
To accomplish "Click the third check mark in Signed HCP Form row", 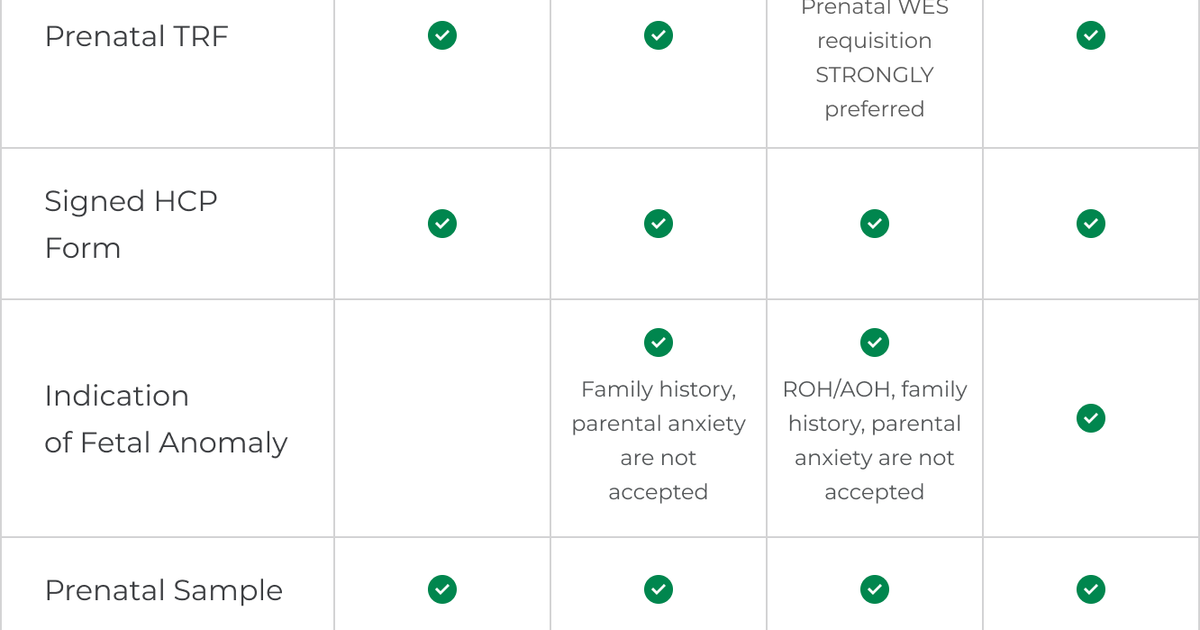I will pos(875,223).
